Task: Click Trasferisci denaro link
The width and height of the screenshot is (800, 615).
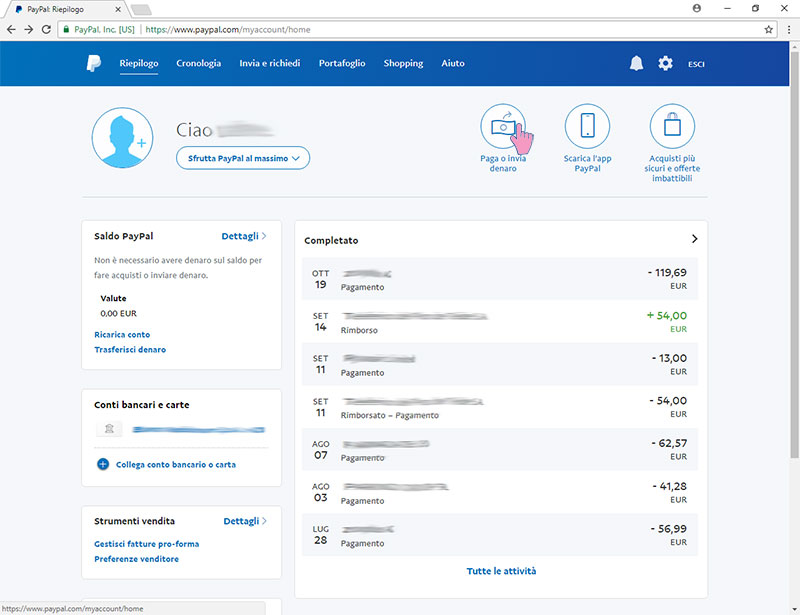Action: point(130,350)
